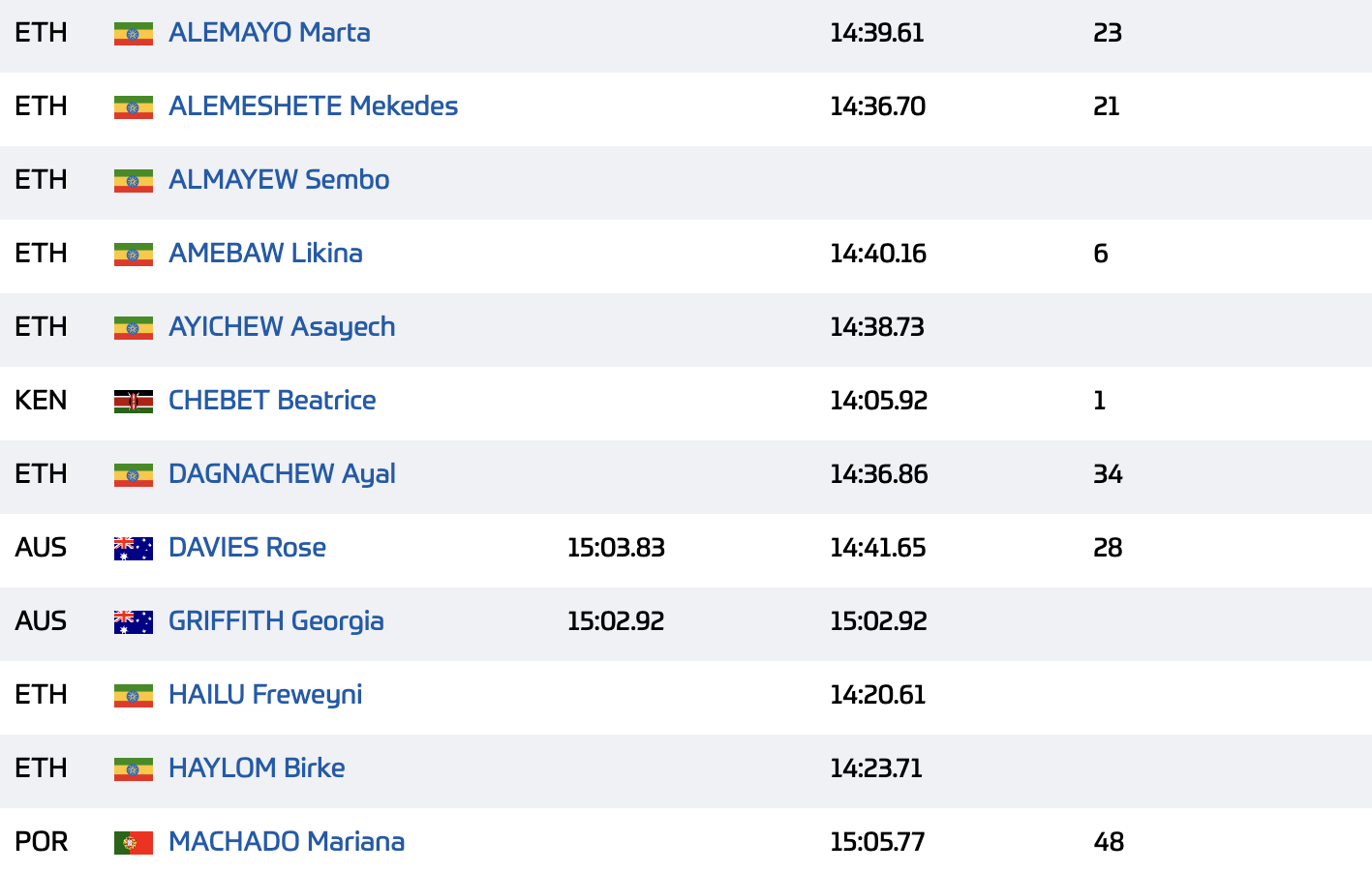Open CHEBET Beatrice athlete profile

[272, 401]
